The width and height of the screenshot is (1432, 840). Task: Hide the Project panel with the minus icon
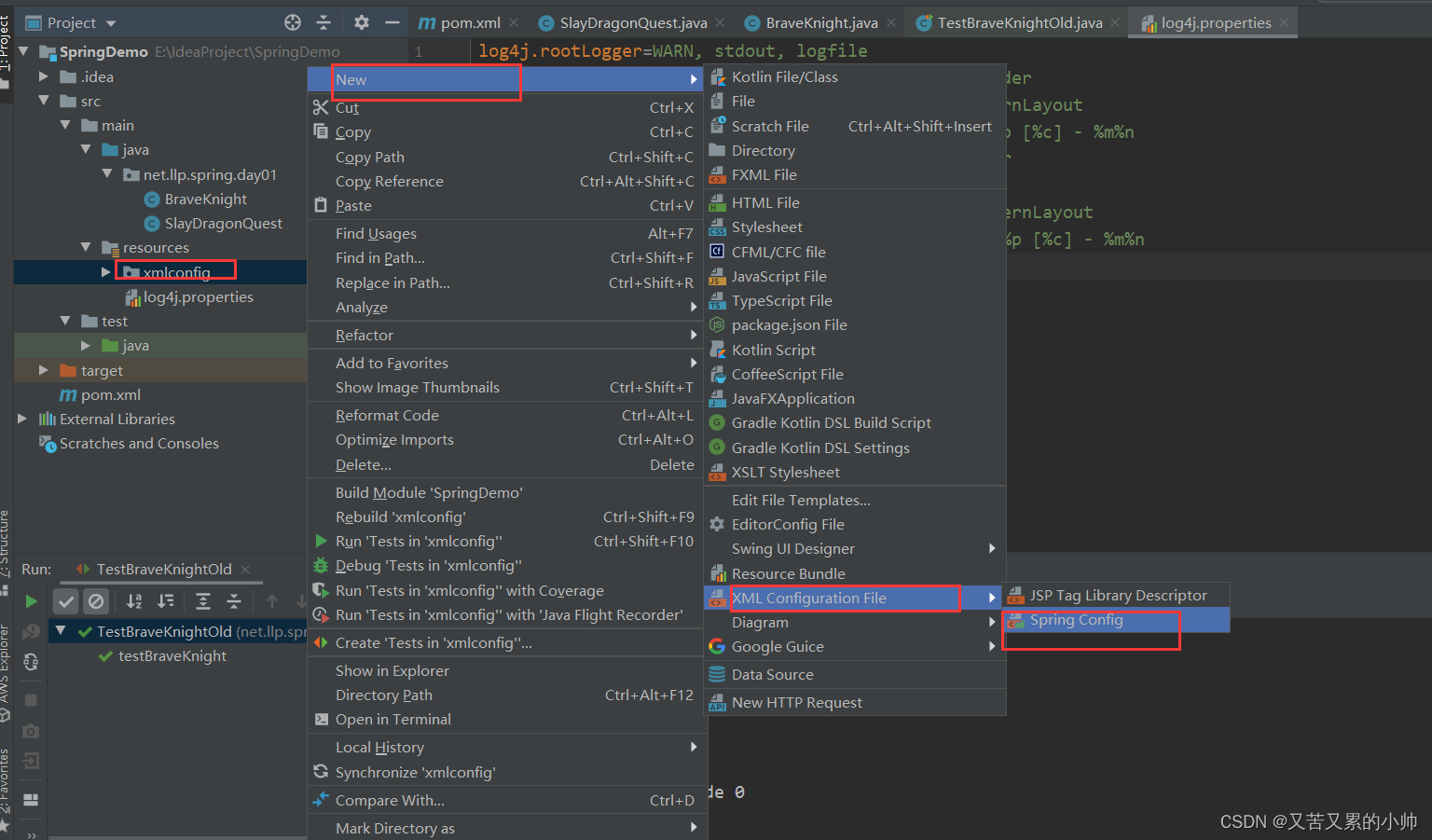(x=392, y=22)
